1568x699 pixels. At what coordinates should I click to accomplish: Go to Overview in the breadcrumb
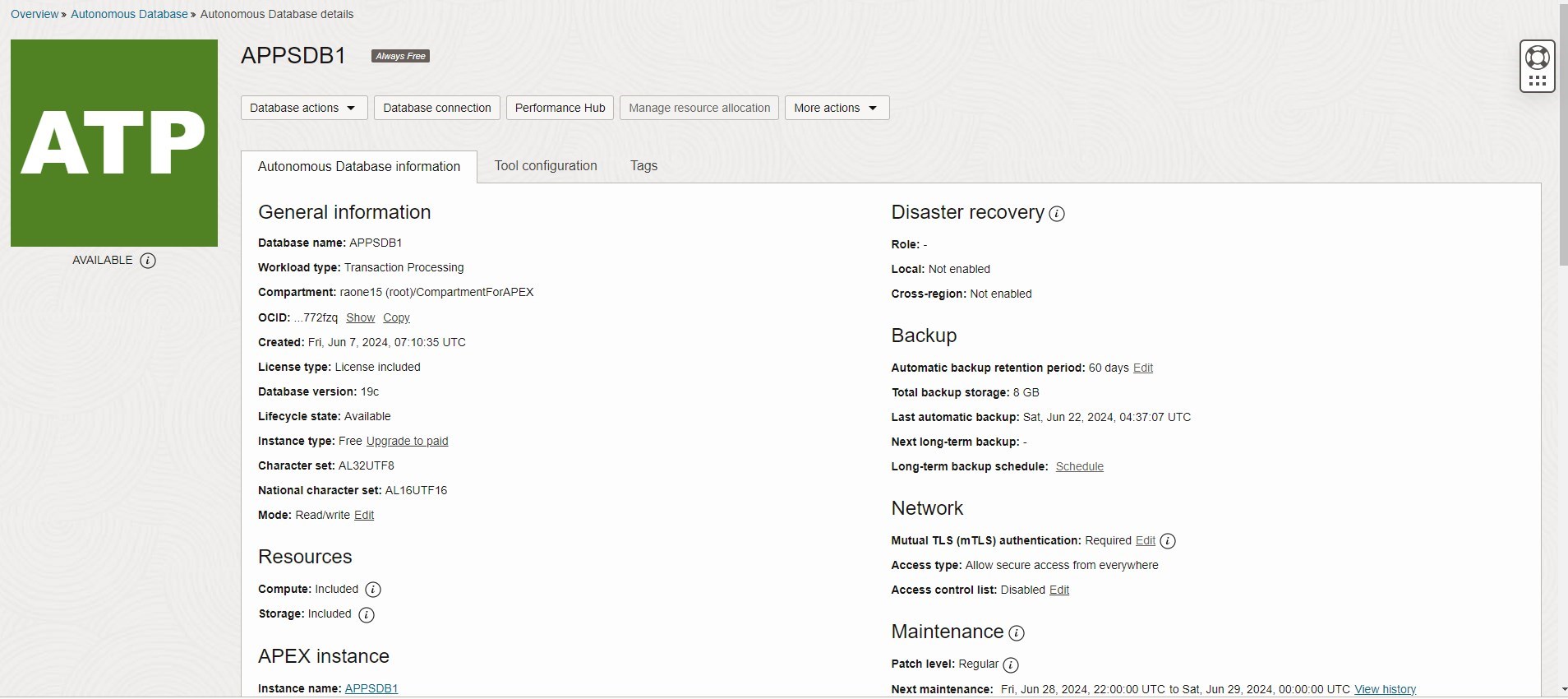pyautogui.click(x=35, y=14)
